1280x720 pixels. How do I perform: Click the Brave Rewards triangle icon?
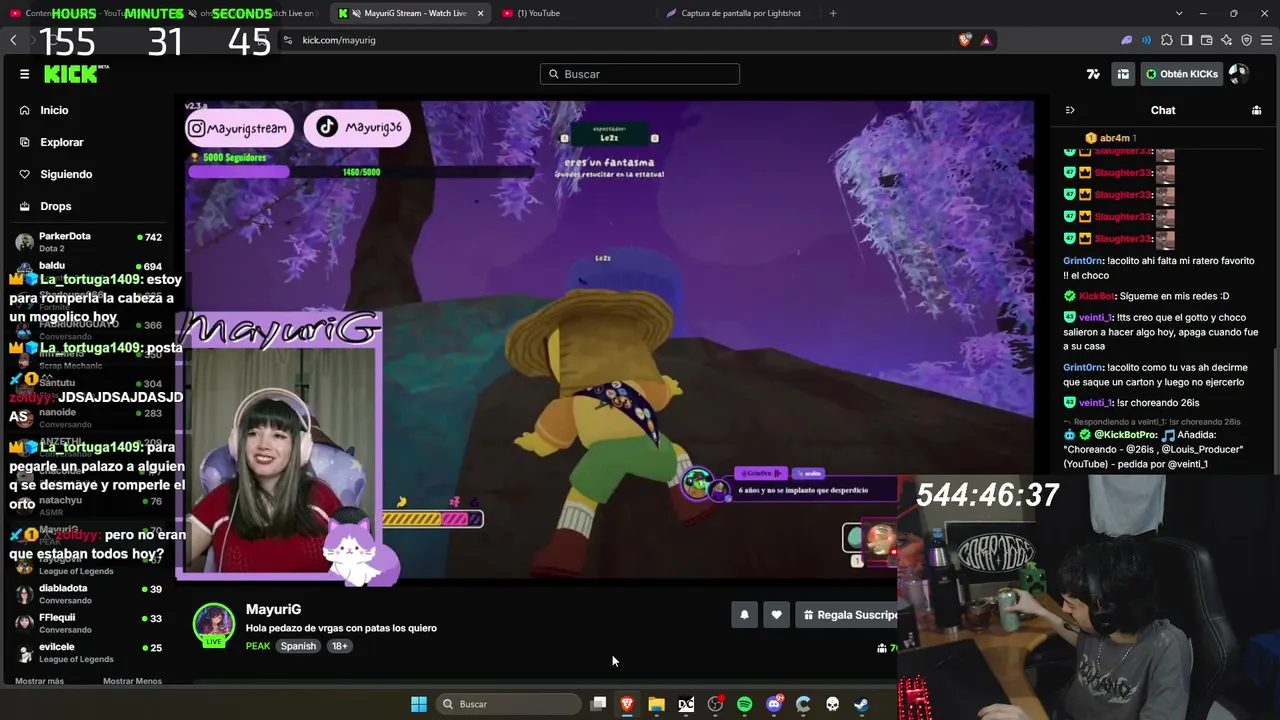(x=986, y=40)
